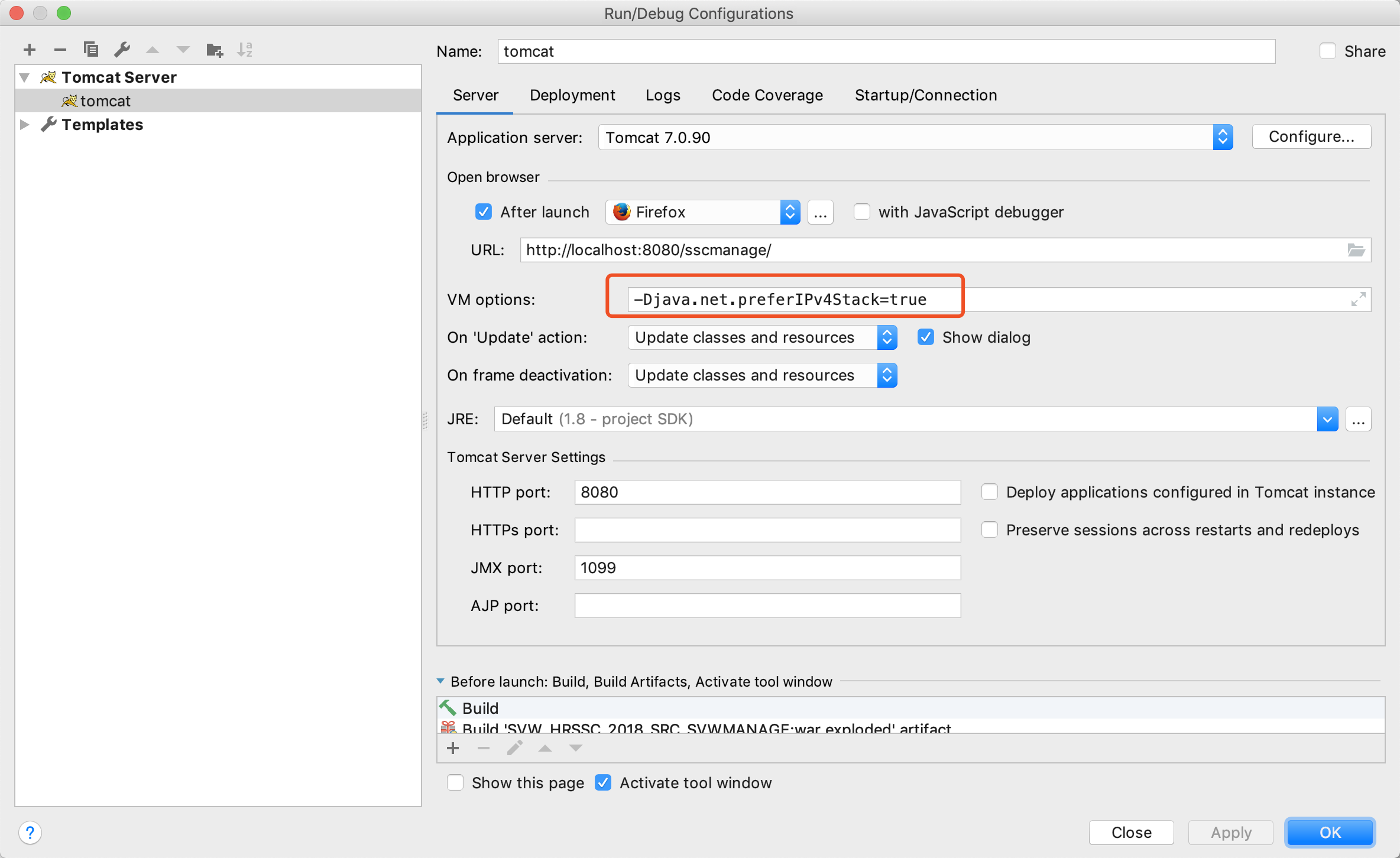
Task: Open On 'Update' action dropdown
Action: coord(762,337)
